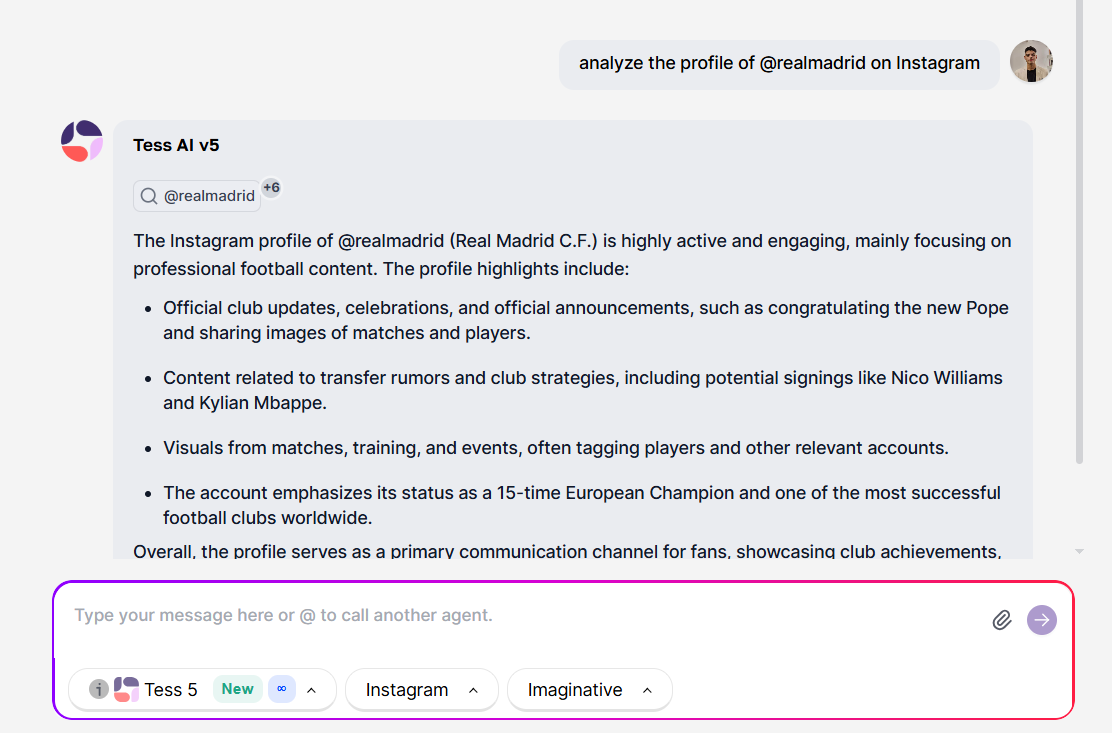Image resolution: width=1112 pixels, height=733 pixels.
Task: Click the paperclip attachment icon
Action: point(1001,620)
